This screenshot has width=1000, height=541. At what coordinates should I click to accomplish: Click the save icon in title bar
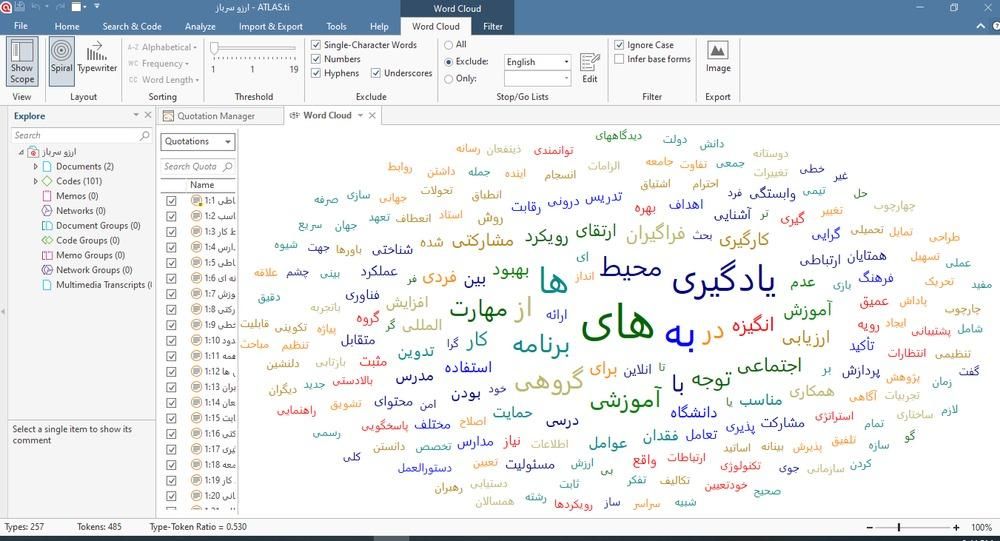coord(19,7)
